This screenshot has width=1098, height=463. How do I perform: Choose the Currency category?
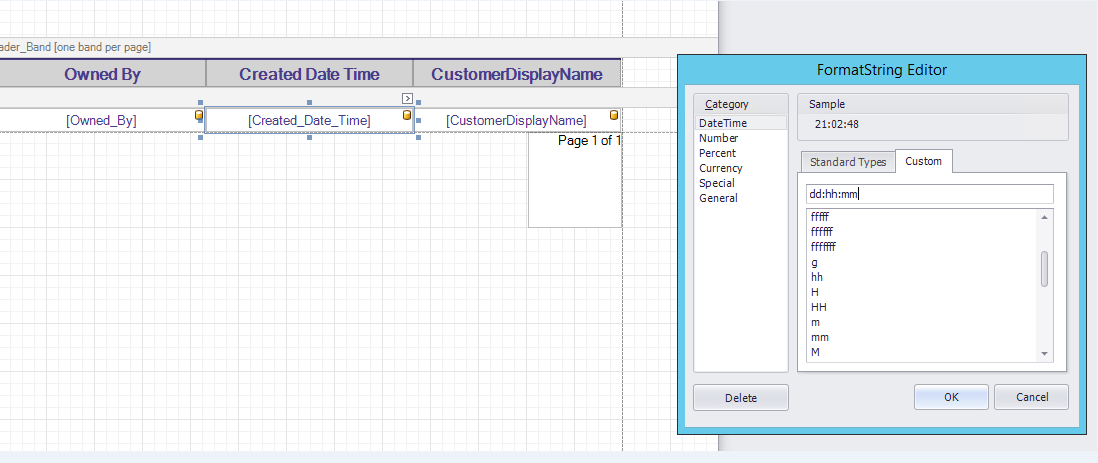point(720,168)
